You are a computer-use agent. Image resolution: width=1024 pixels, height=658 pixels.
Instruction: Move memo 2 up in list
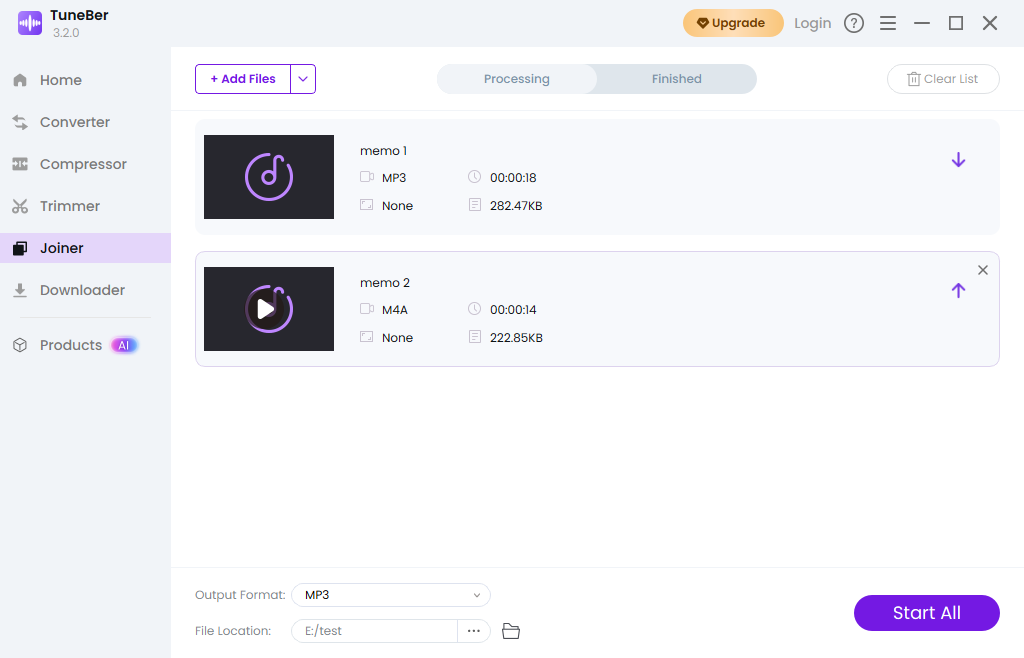958,290
